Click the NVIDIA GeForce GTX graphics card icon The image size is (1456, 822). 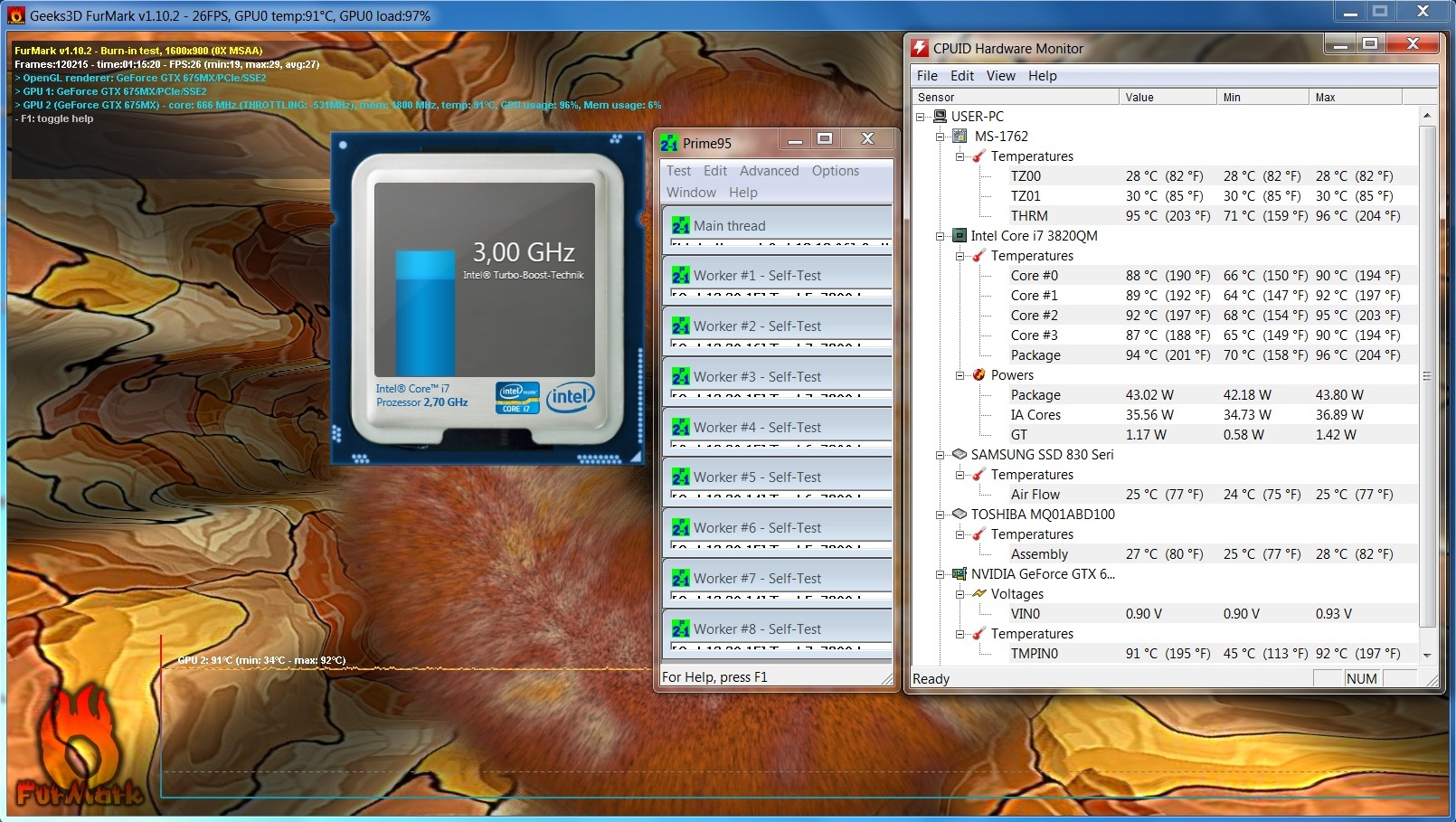pyautogui.click(x=960, y=573)
